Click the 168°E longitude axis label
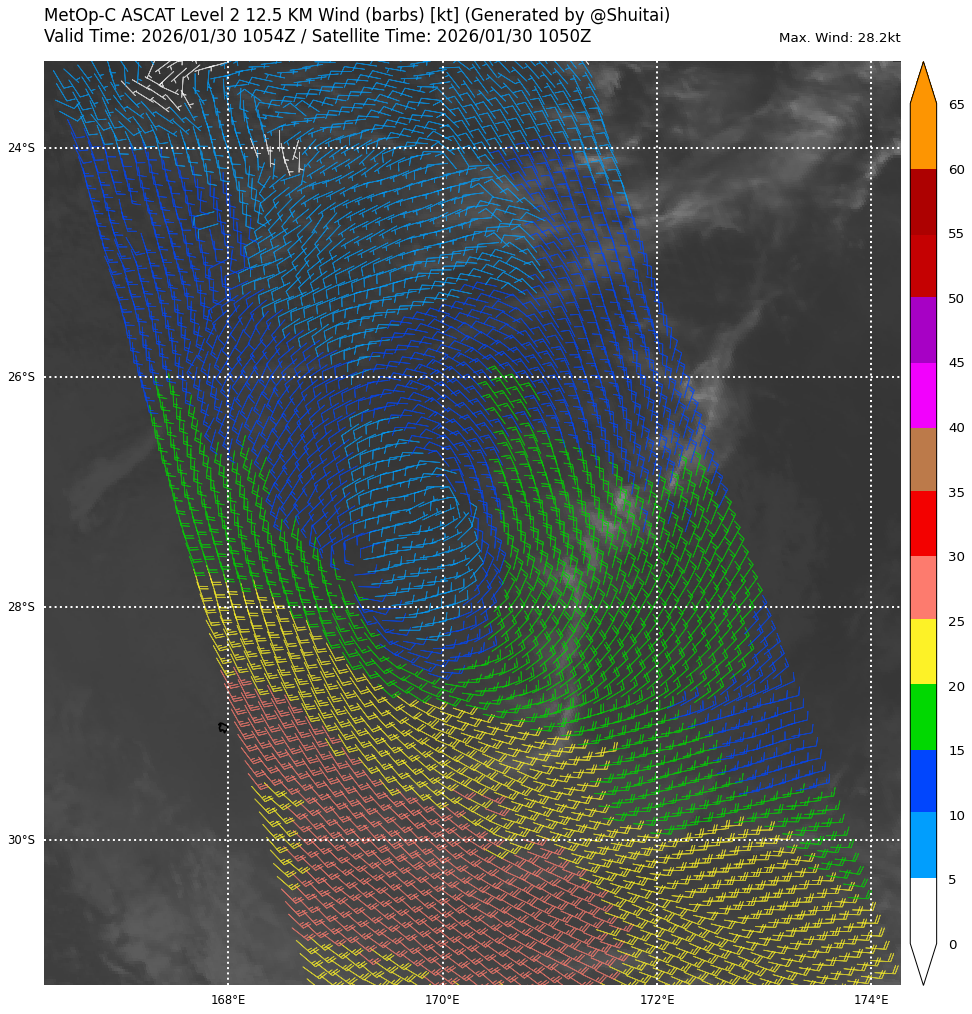 point(228,1000)
